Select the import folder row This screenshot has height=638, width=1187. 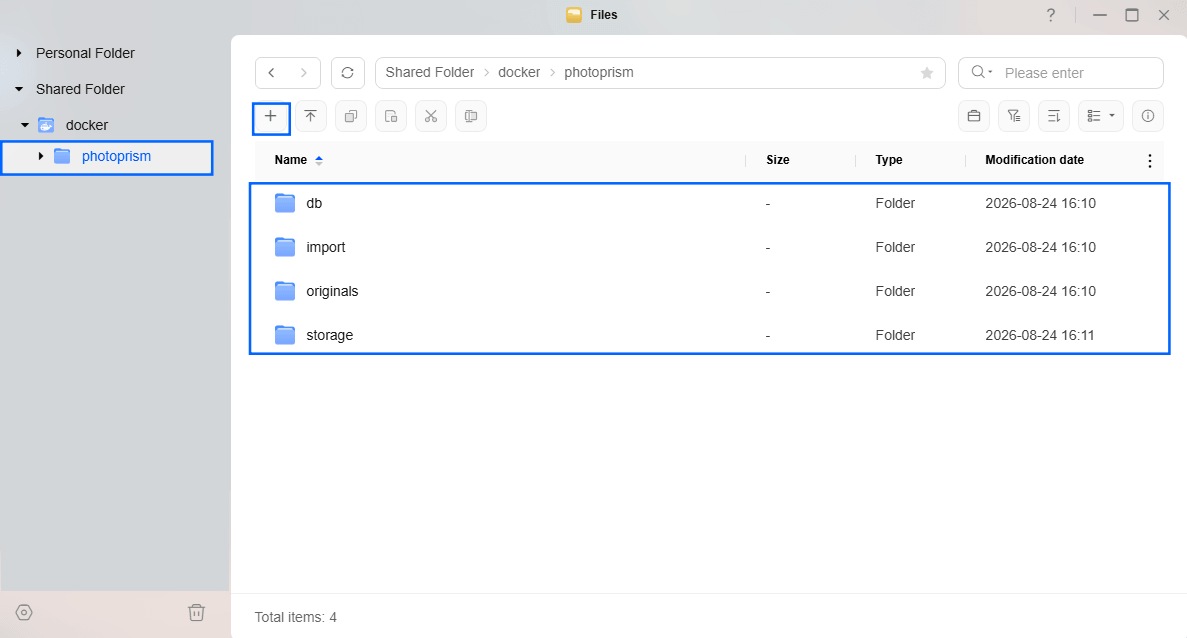tap(710, 247)
